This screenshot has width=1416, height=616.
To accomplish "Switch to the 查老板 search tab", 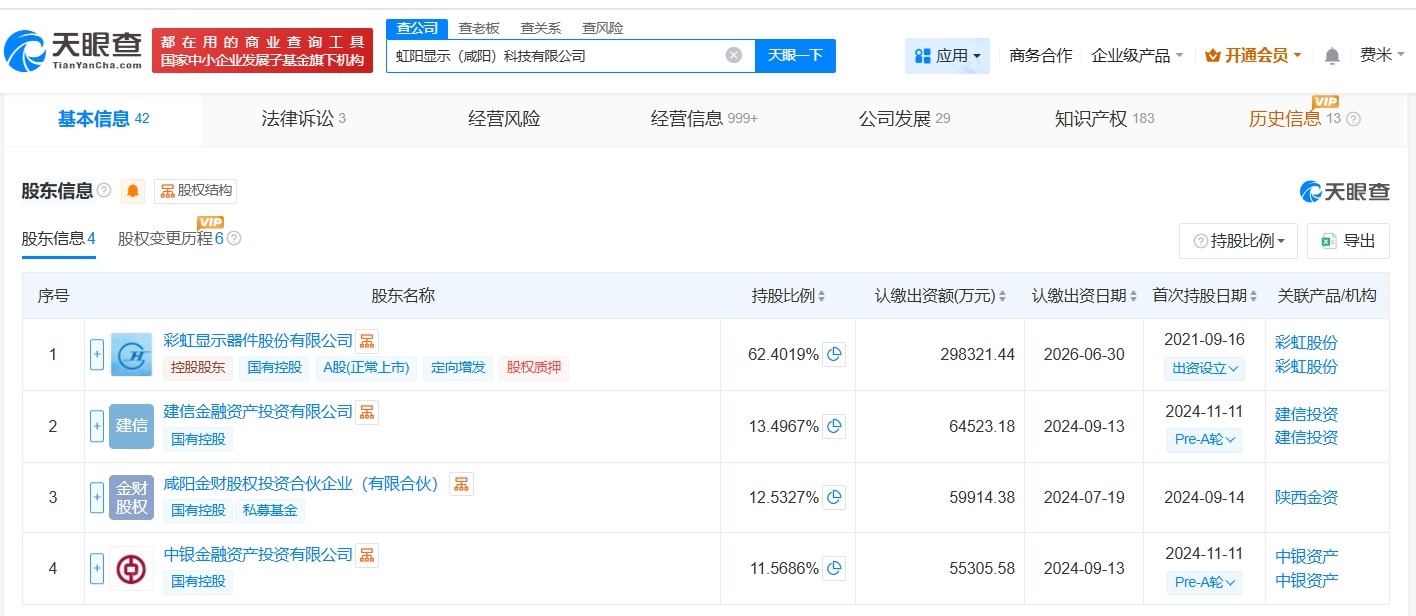I will pos(479,28).
